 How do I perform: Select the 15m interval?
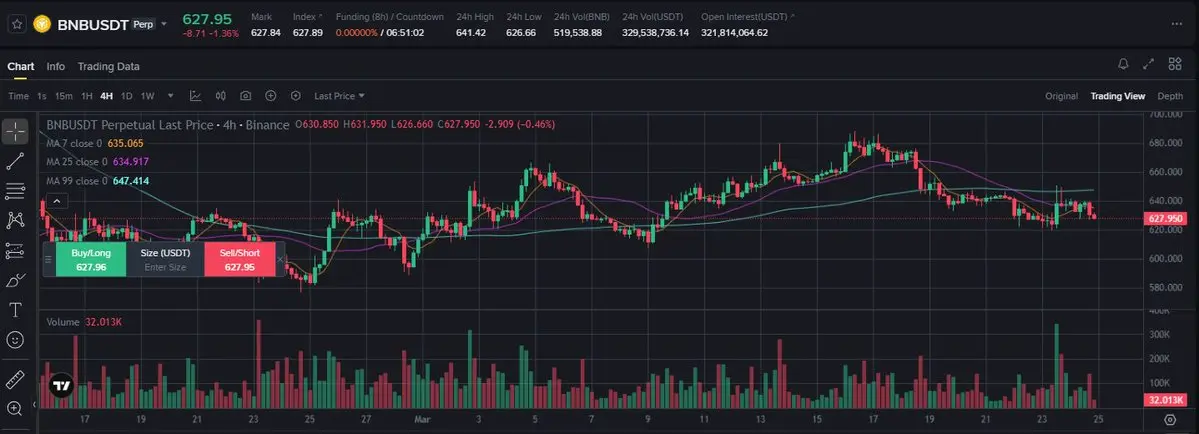[x=64, y=96]
